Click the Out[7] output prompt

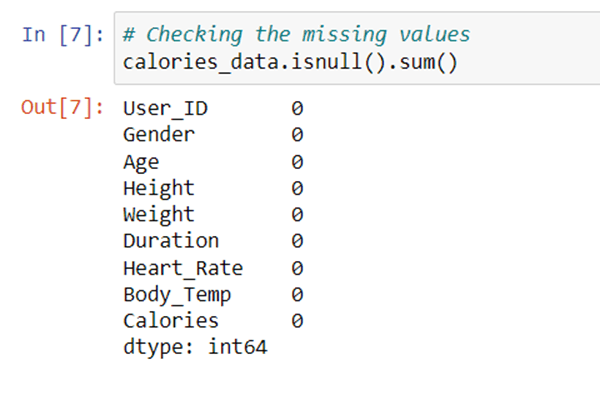(62, 108)
